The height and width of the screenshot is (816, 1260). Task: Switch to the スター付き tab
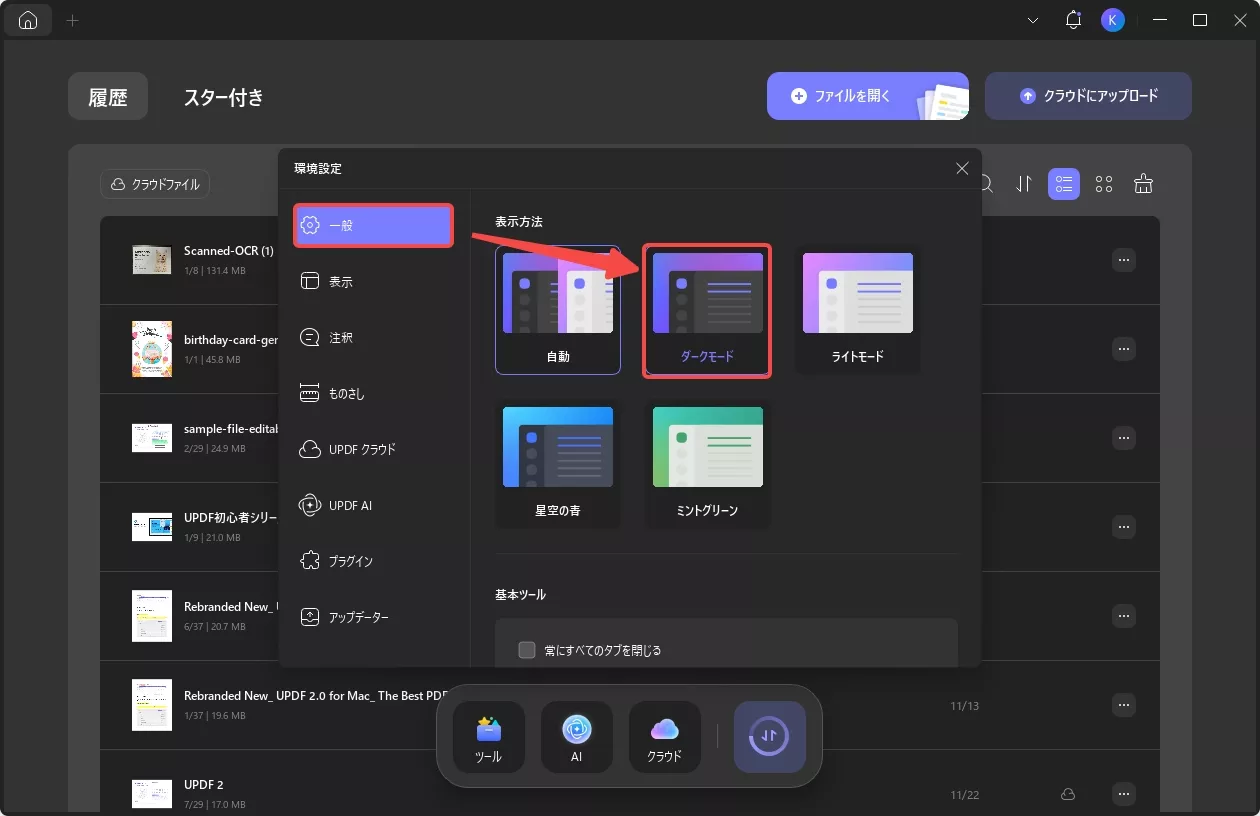pos(224,97)
